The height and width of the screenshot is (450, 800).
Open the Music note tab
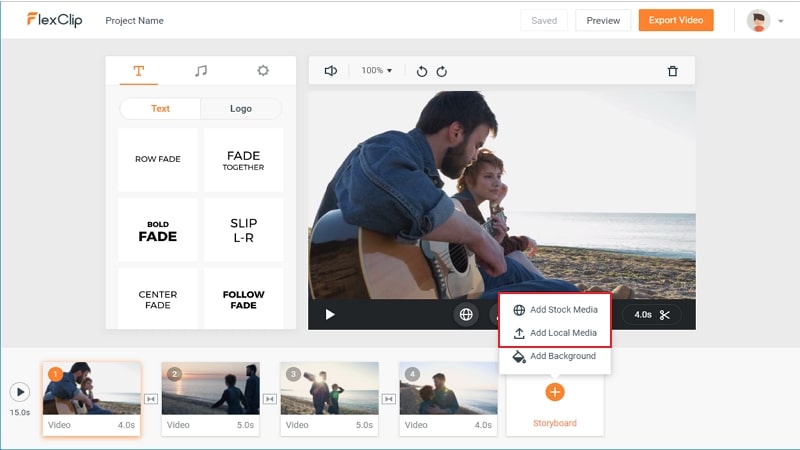pos(201,71)
